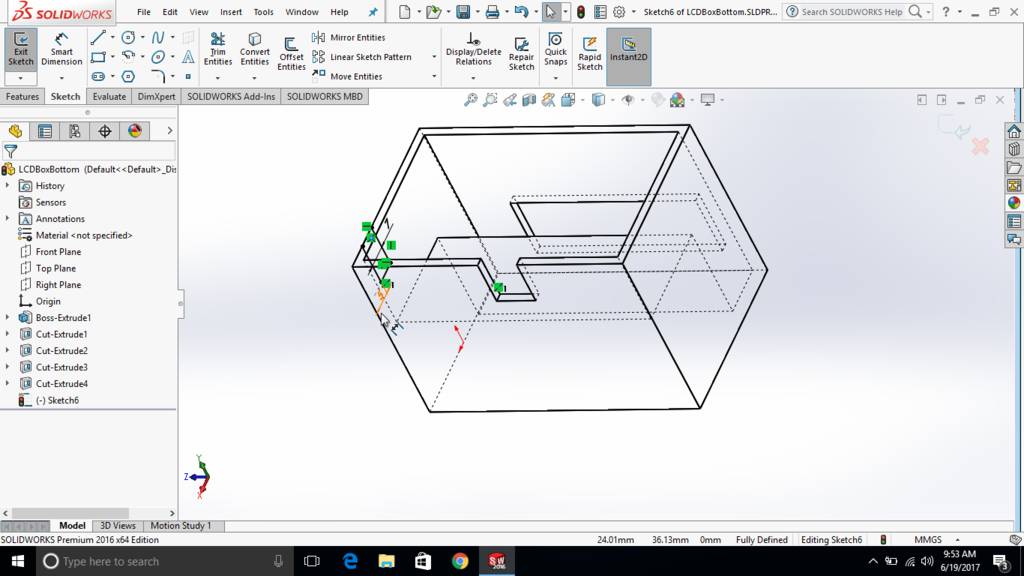The image size is (1024, 576).
Task: Open the Options gear icon
Action: point(619,12)
